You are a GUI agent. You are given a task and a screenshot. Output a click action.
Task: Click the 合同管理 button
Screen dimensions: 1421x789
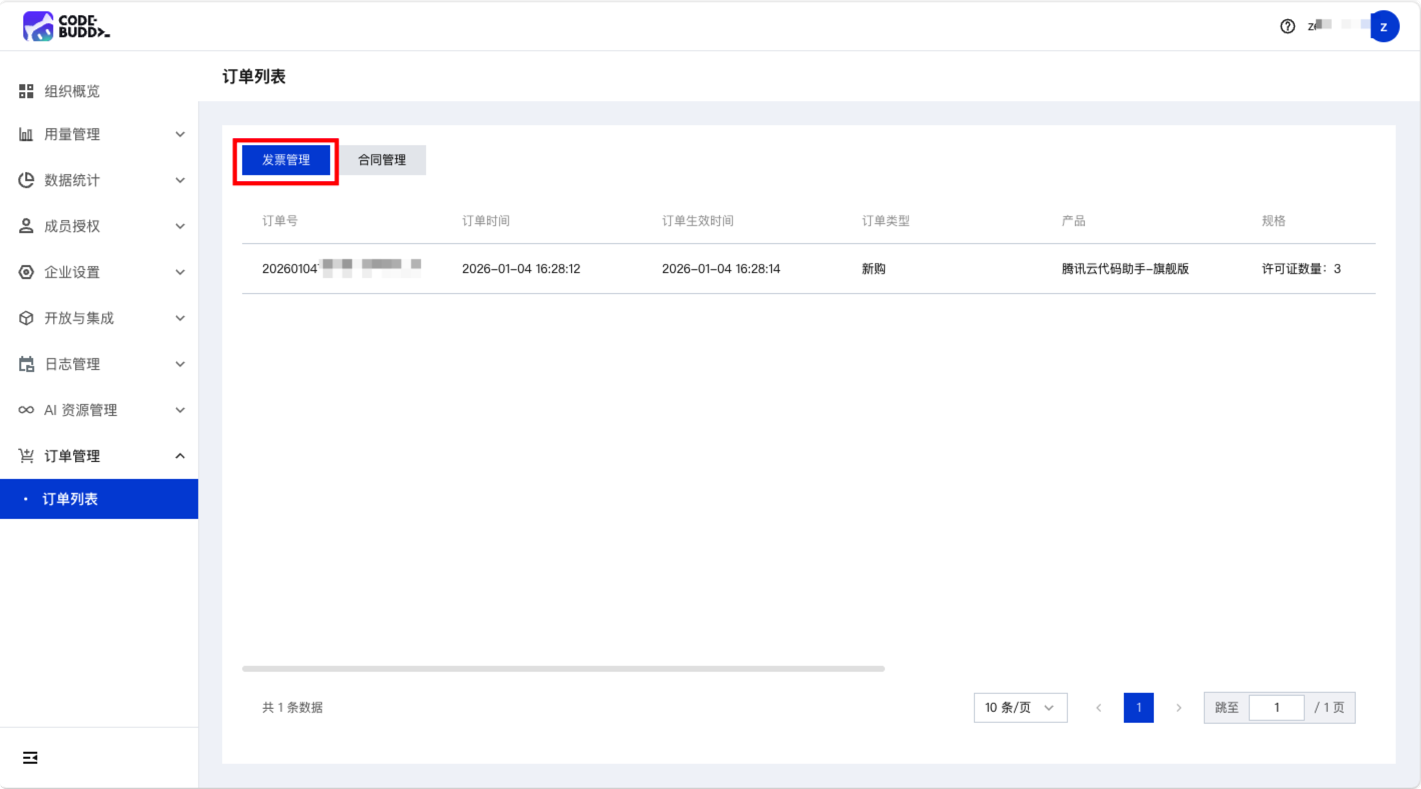pyautogui.click(x=382, y=160)
